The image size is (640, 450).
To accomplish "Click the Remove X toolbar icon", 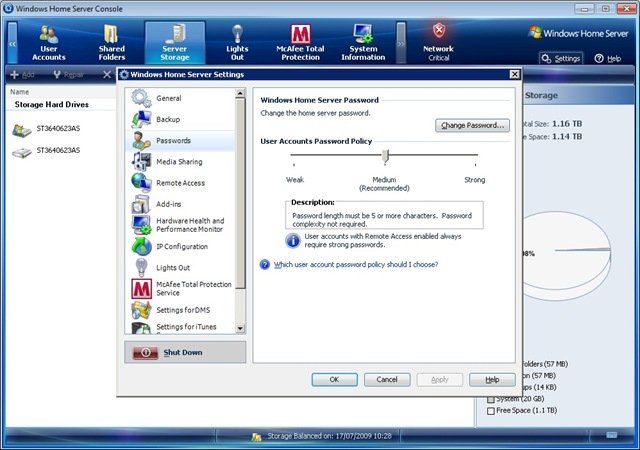I will (107, 74).
